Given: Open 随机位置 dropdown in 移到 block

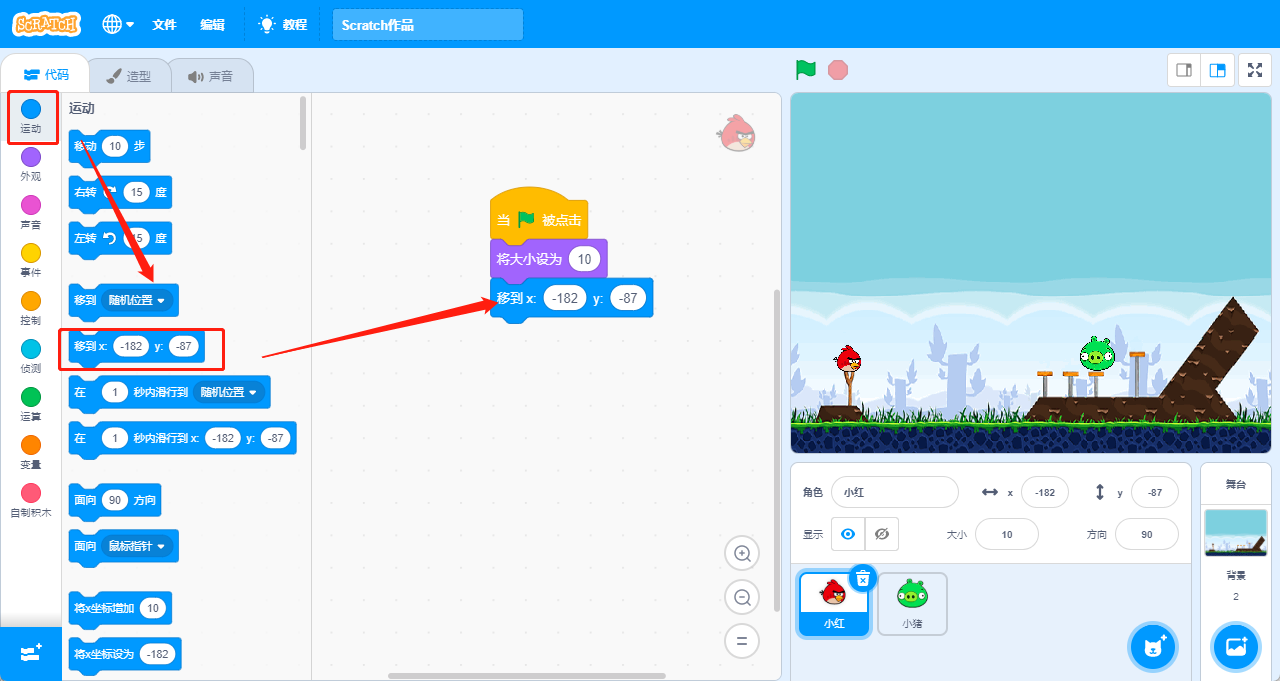Looking at the screenshot, I should [137, 300].
